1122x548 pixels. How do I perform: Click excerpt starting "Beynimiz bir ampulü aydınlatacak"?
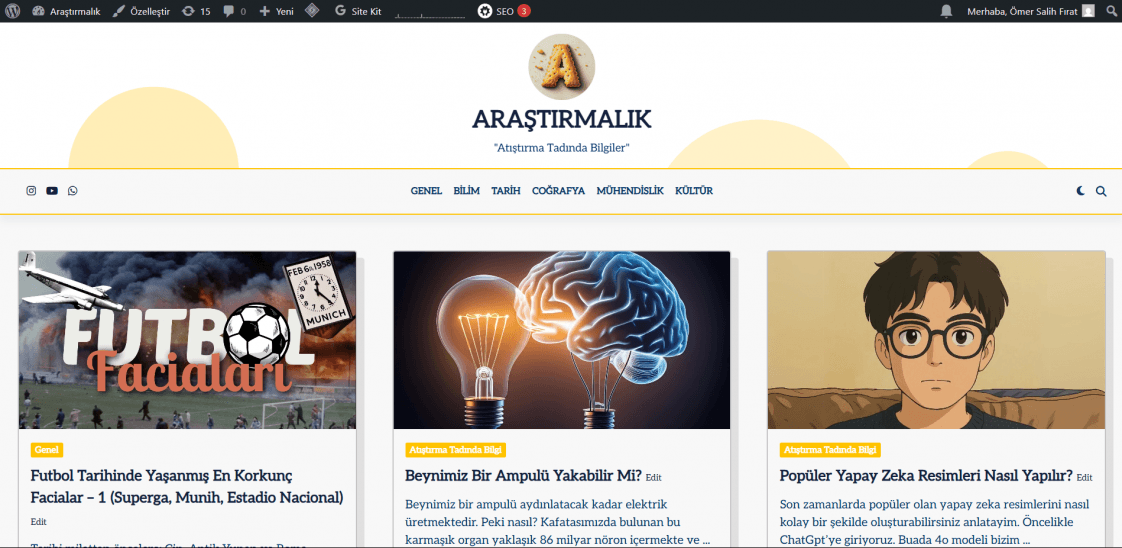(x=557, y=522)
